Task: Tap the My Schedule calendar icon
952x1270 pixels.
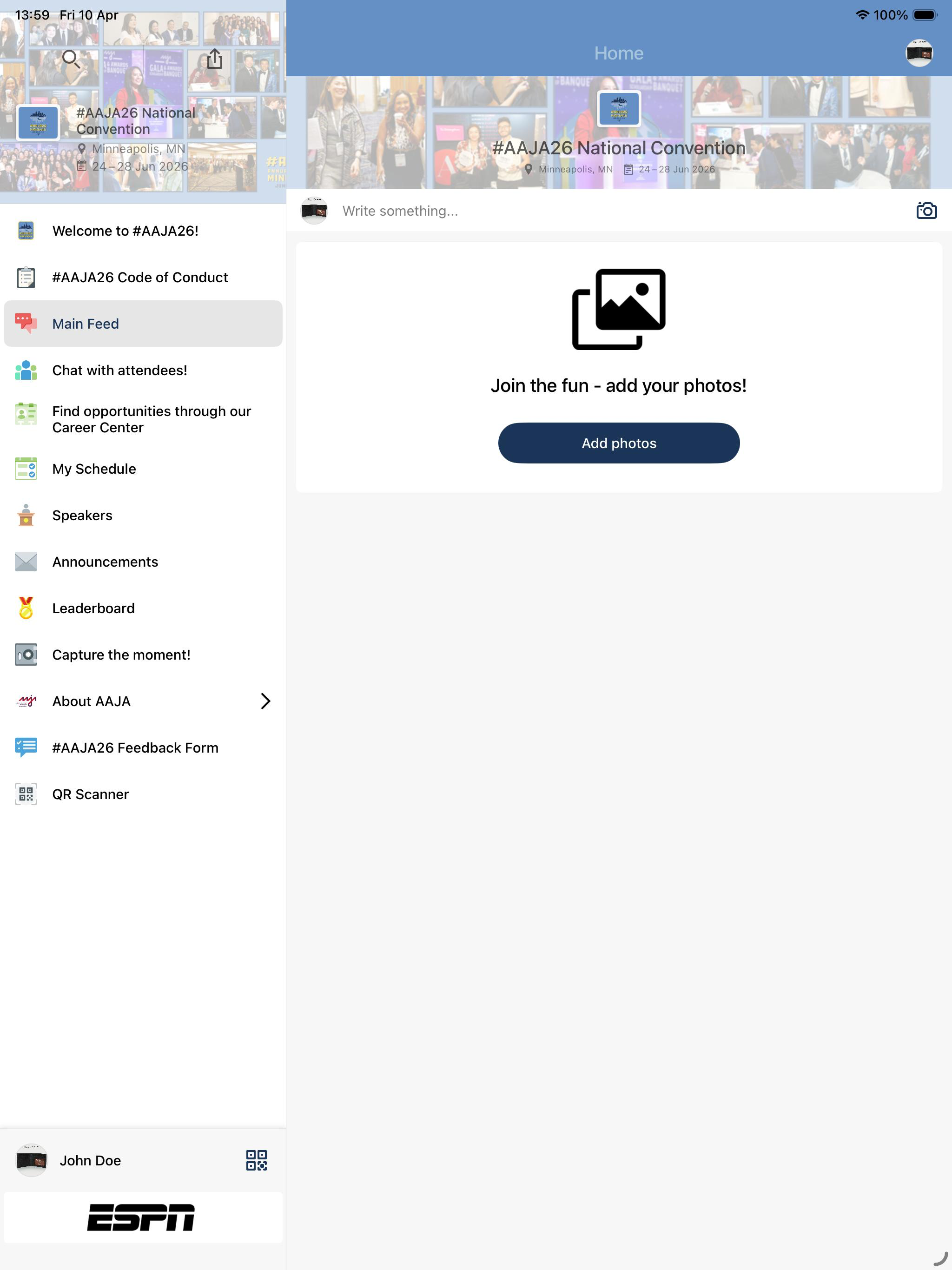Action: (x=26, y=469)
